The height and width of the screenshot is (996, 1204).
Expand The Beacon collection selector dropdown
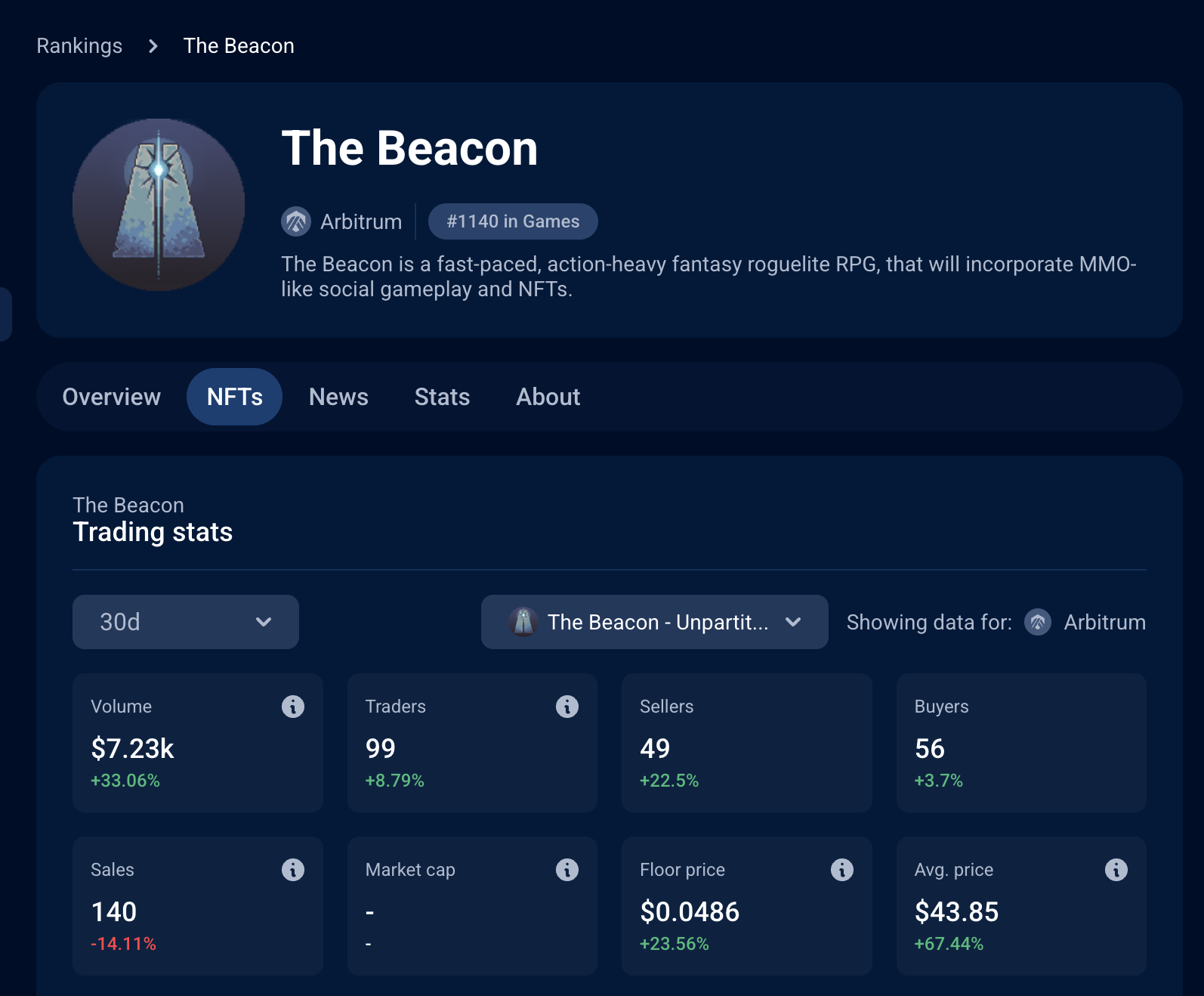click(x=654, y=622)
